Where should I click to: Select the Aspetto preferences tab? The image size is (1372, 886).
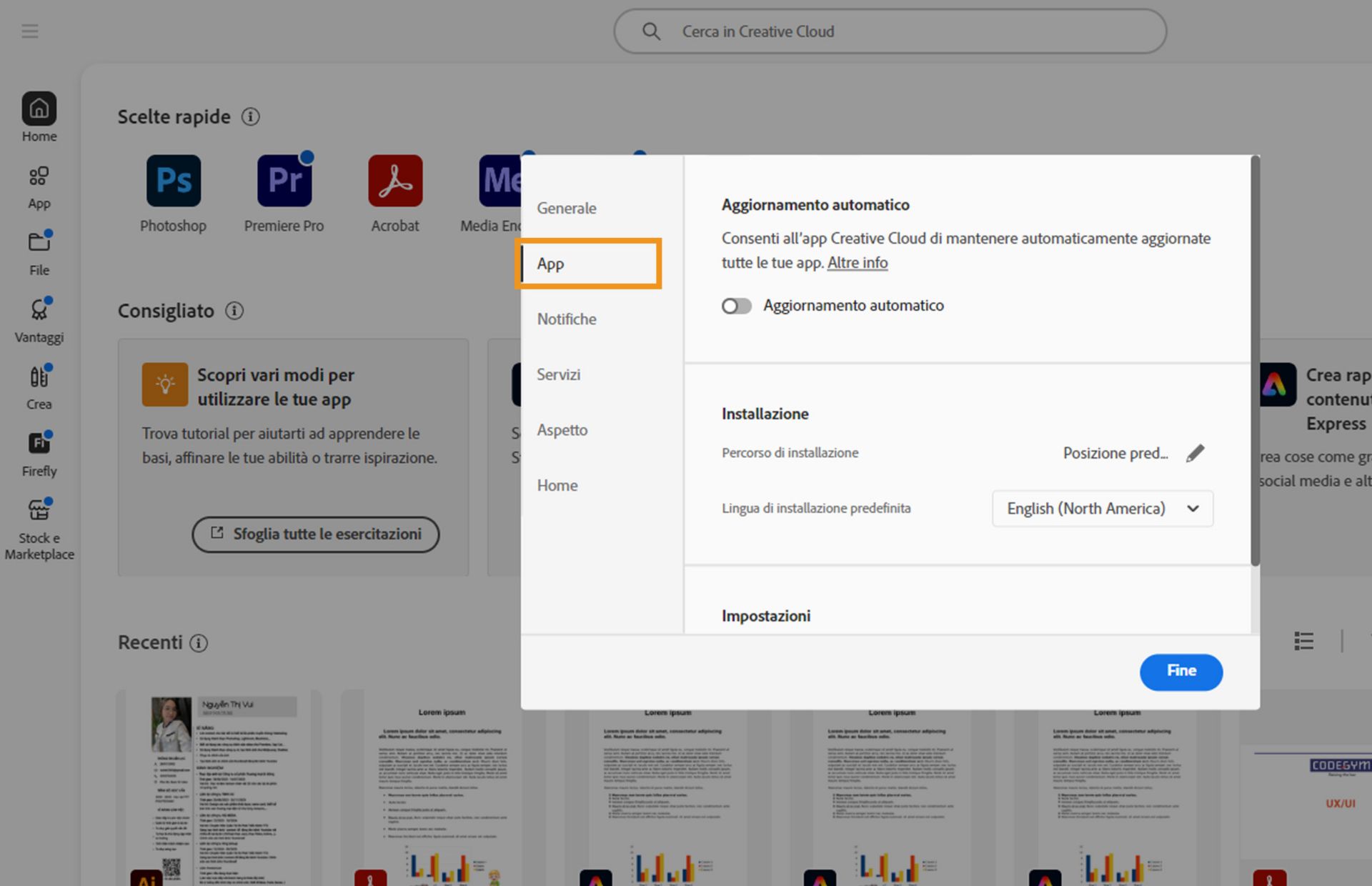pos(562,429)
